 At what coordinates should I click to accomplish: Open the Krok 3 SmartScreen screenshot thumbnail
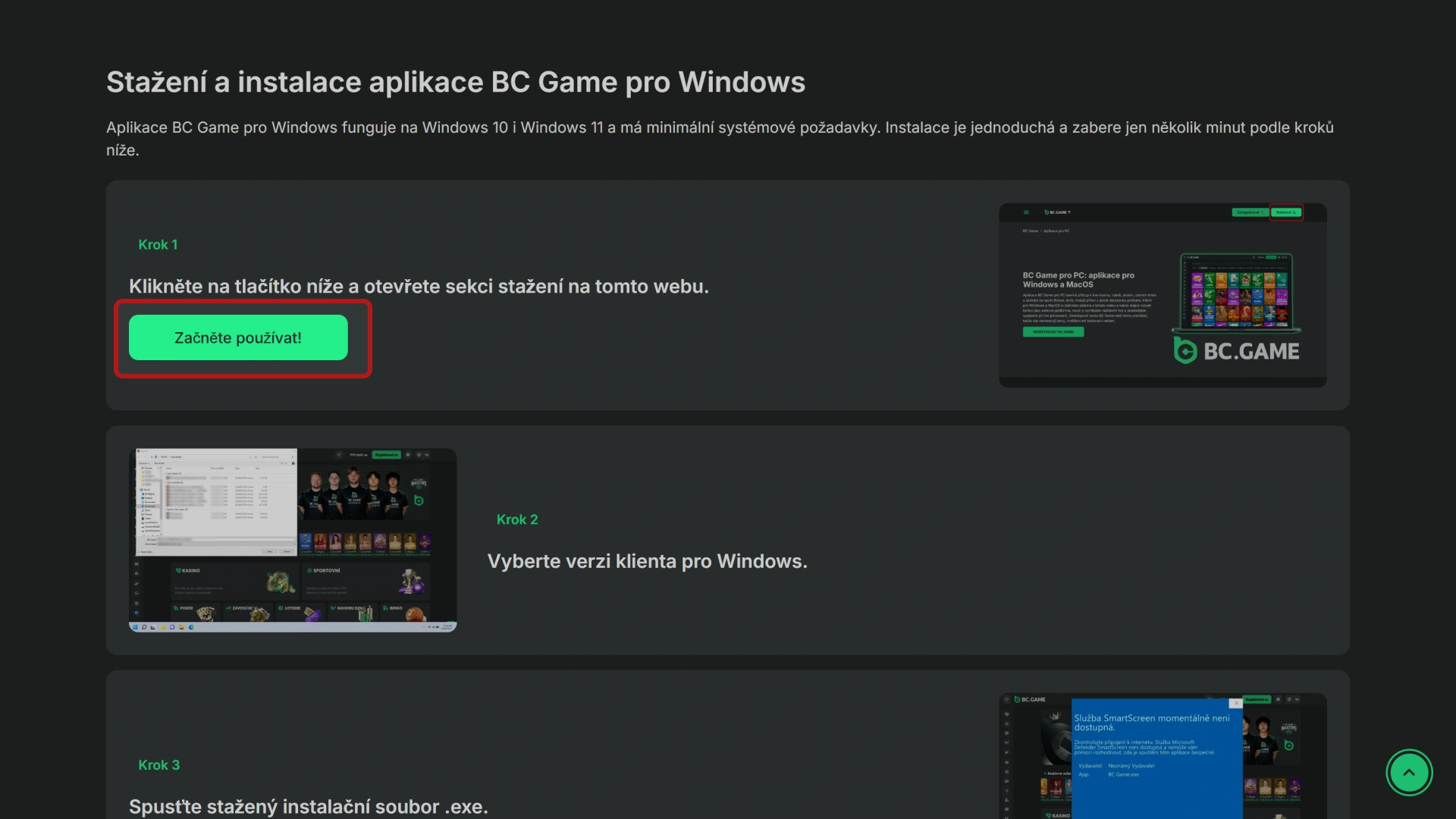1163,755
